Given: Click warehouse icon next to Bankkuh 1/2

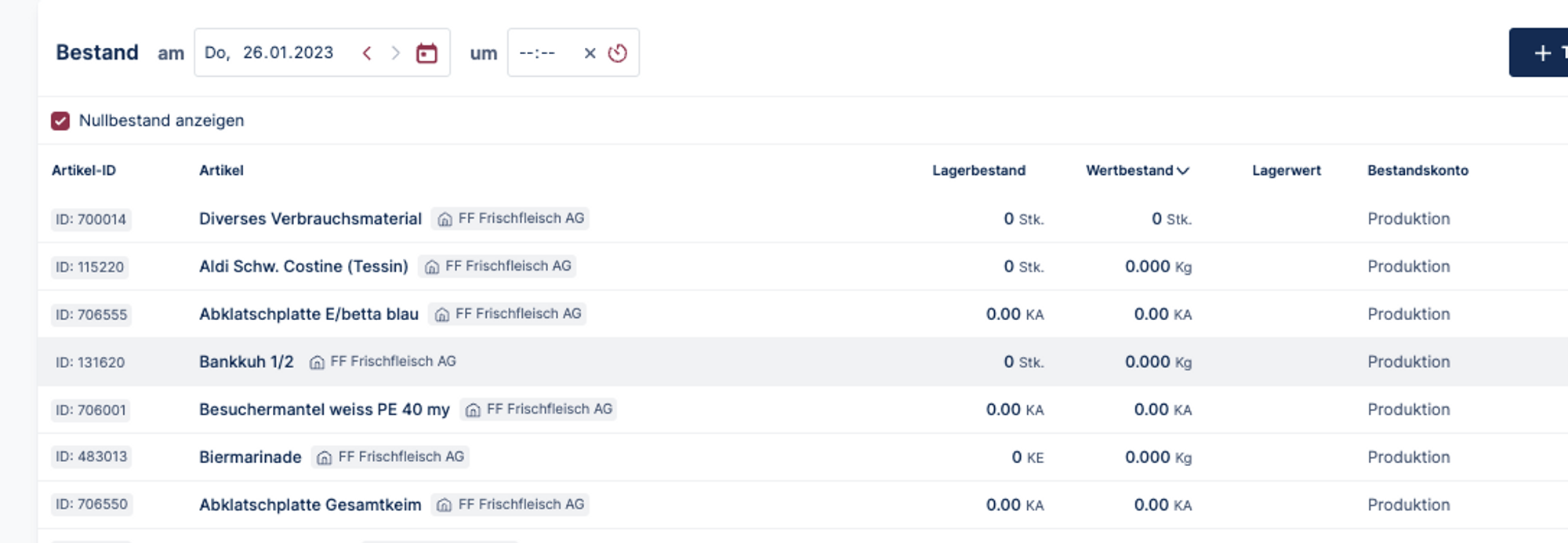Looking at the screenshot, I should click(317, 363).
